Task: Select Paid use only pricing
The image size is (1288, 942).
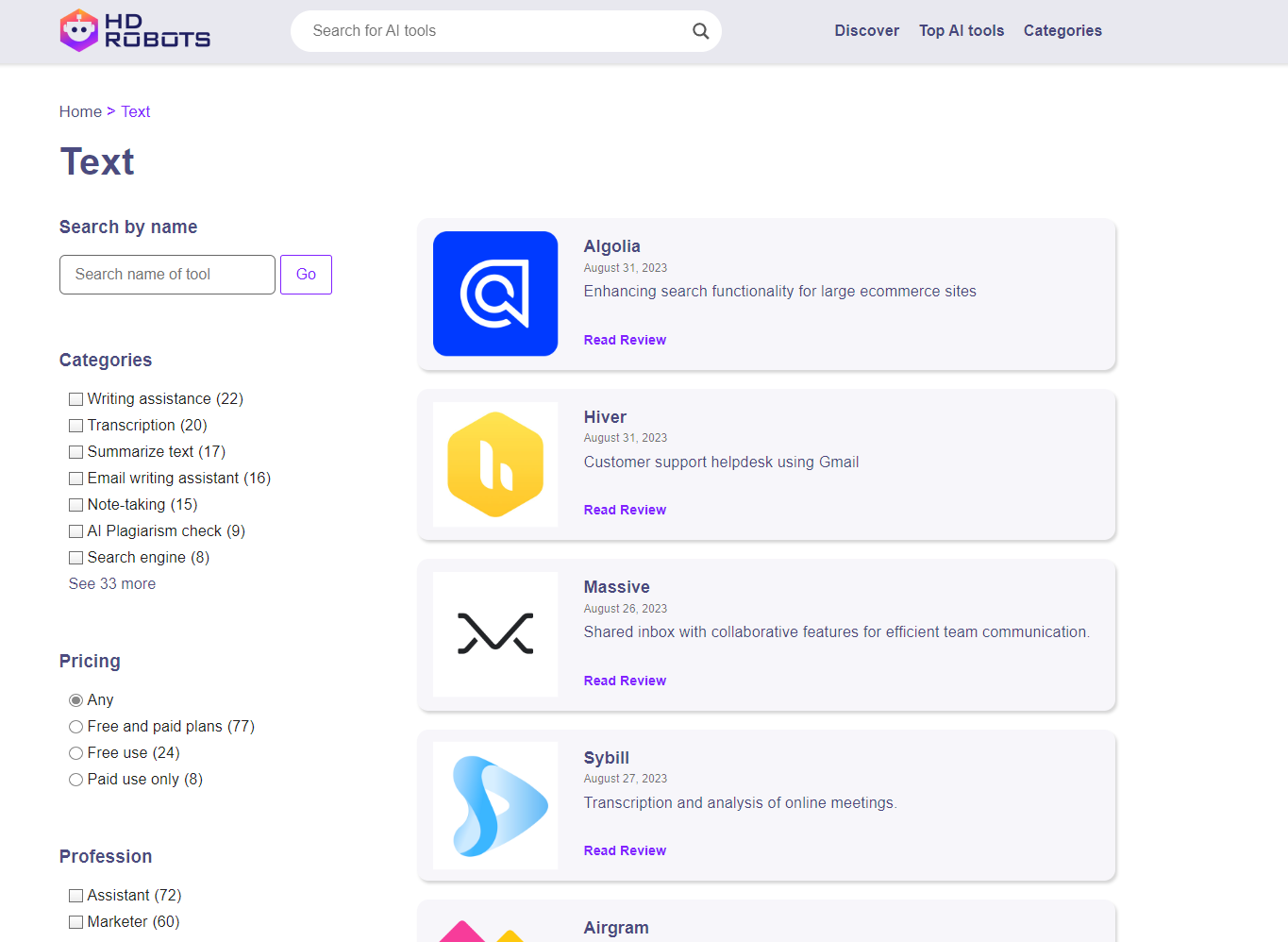Action: (x=76, y=780)
